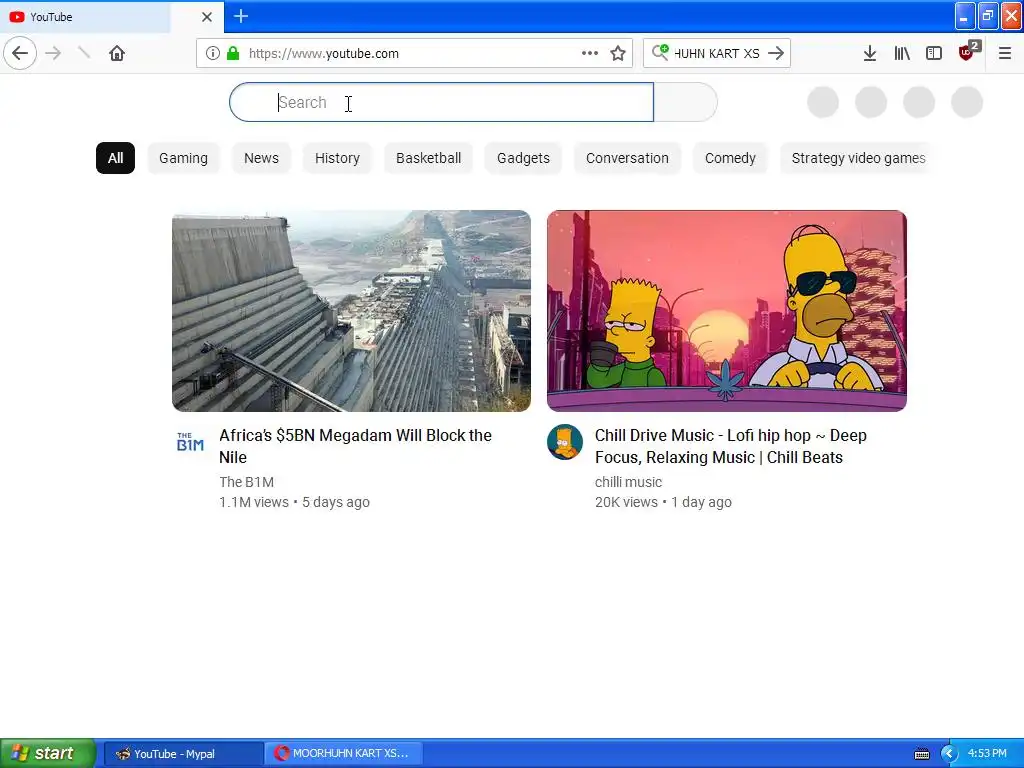Viewport: 1024px width, 768px height.
Task: Click the forward navigation arrow
Action: pyautogui.click(x=54, y=53)
